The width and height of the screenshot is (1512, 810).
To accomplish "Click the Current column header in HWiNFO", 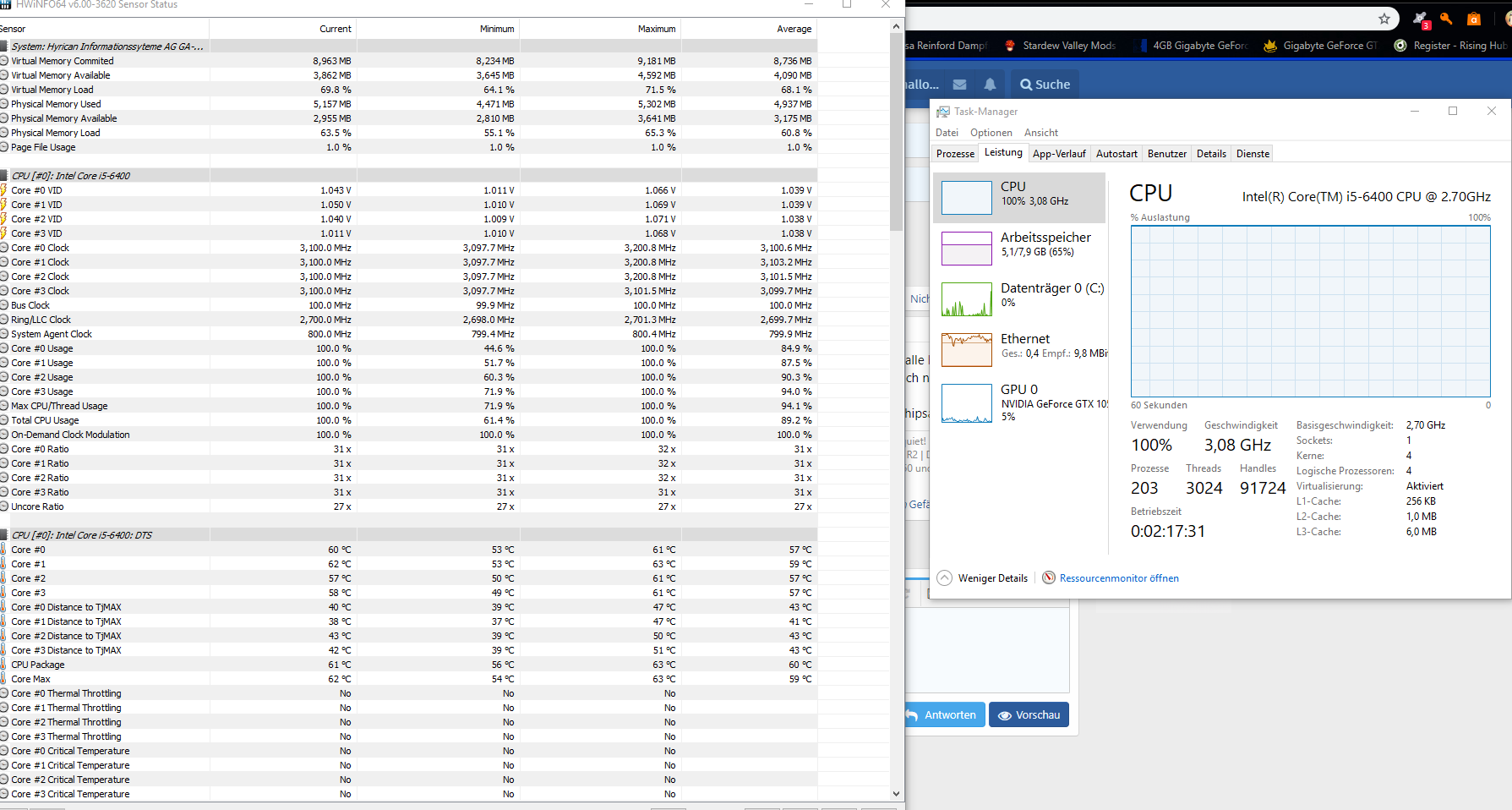I will pyautogui.click(x=282, y=29).
